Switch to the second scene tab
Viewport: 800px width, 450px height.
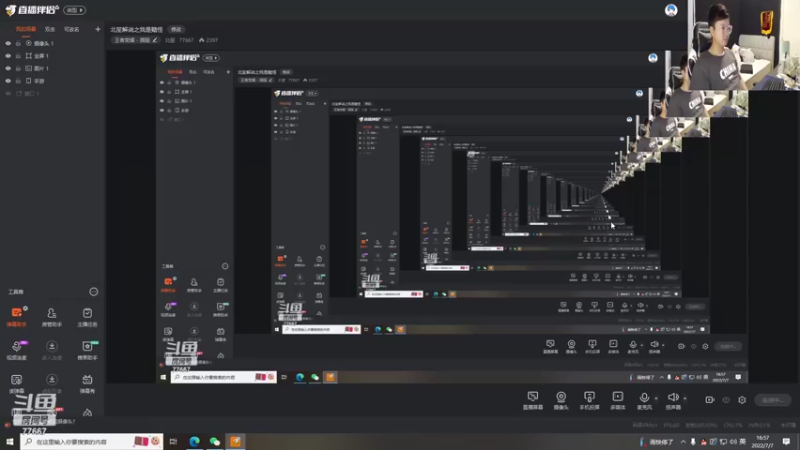(50, 29)
